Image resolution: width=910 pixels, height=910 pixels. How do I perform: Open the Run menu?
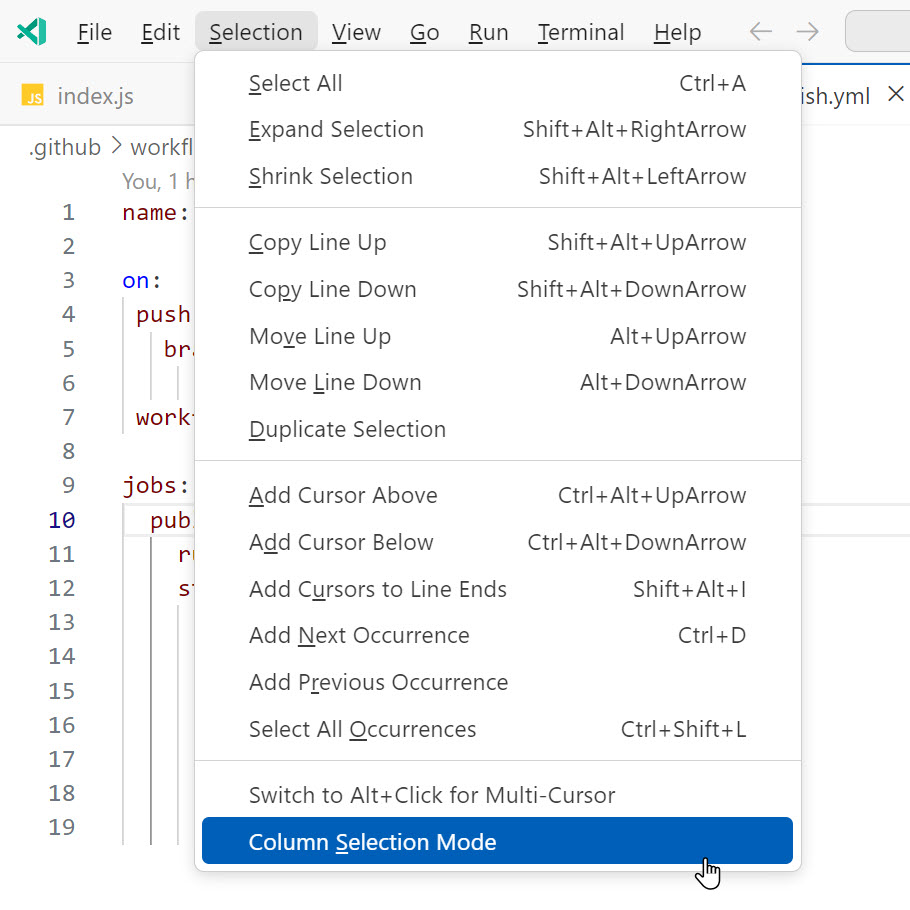tap(489, 32)
